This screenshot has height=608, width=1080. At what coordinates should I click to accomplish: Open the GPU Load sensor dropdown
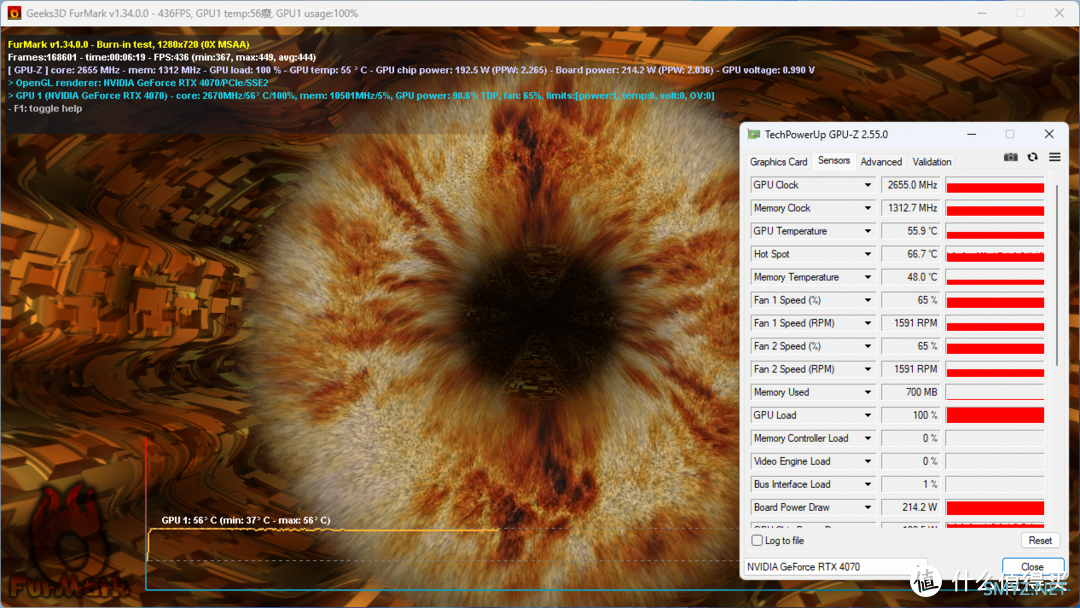point(868,415)
